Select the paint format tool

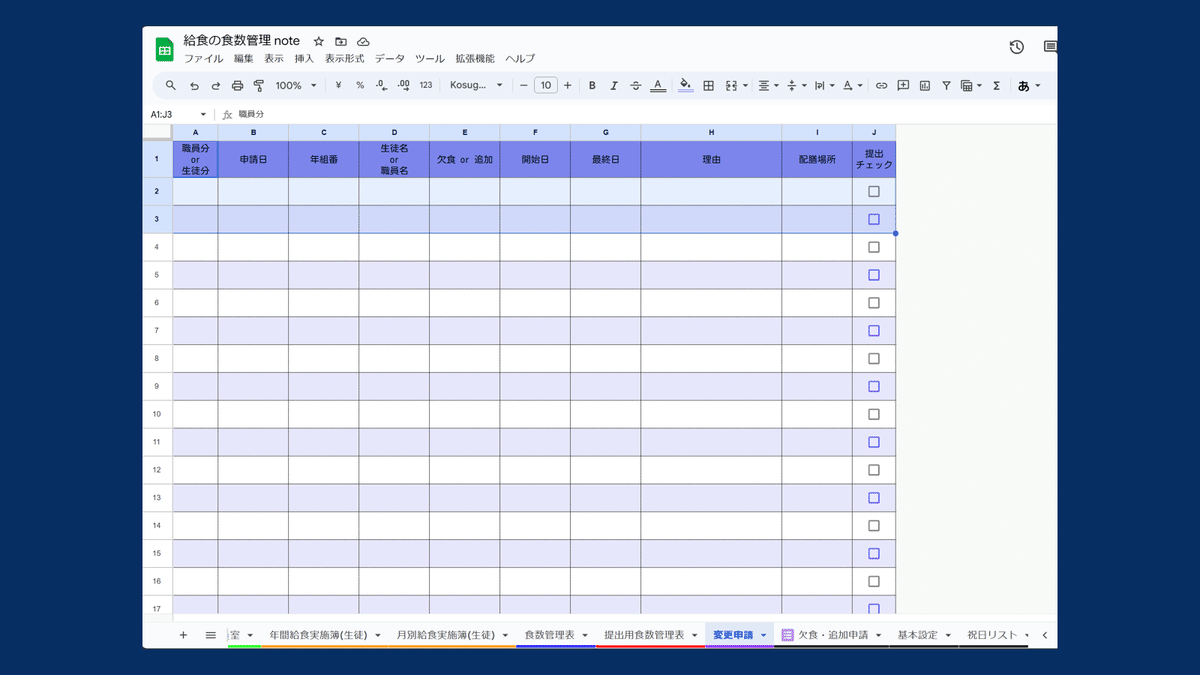(x=259, y=86)
